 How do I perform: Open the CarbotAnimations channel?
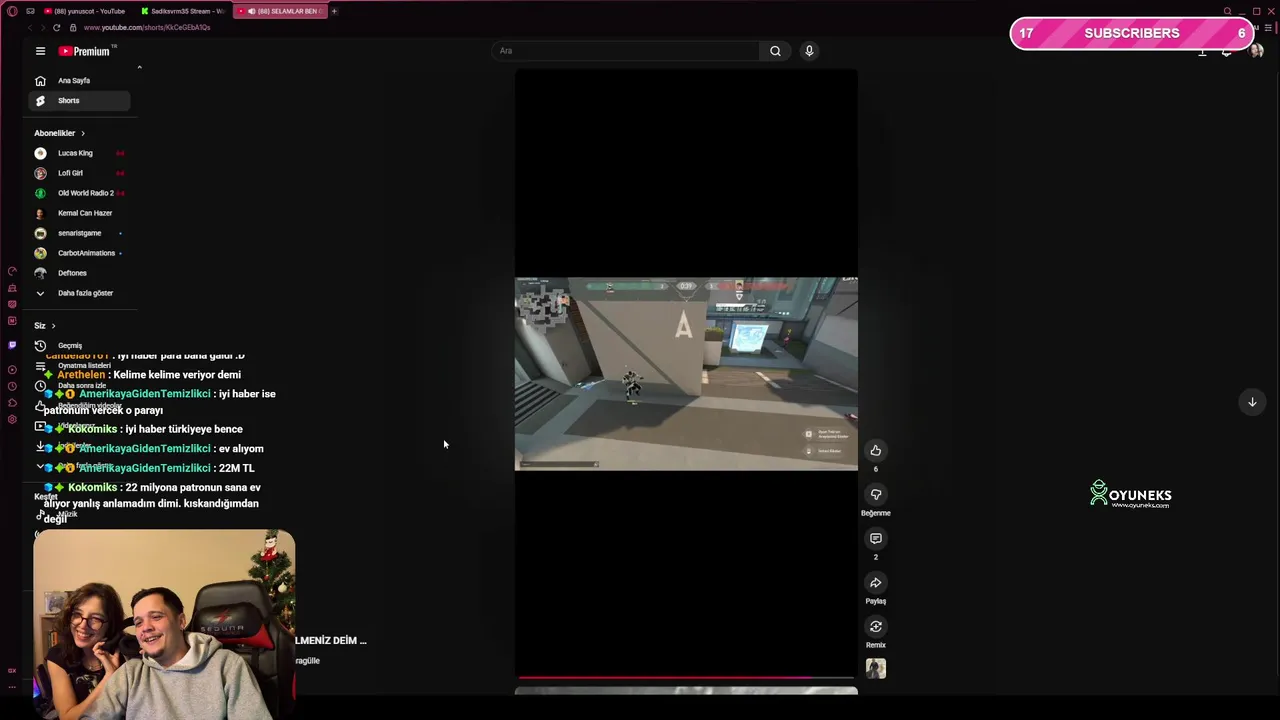click(79, 253)
